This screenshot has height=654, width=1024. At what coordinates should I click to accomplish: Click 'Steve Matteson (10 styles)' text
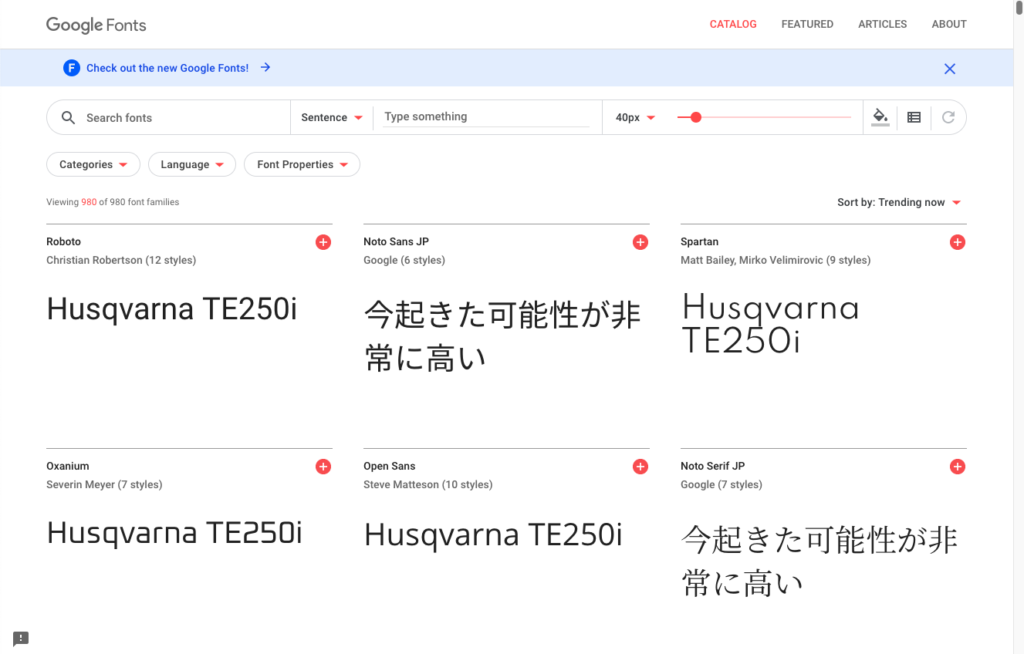tap(428, 484)
